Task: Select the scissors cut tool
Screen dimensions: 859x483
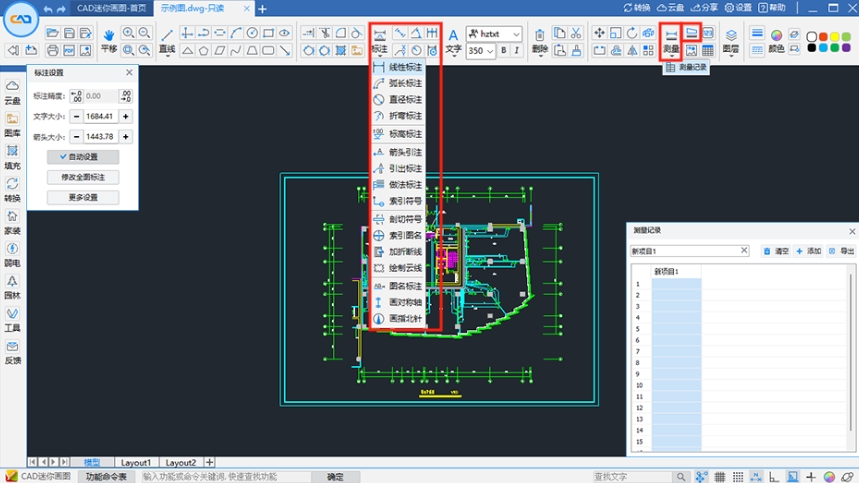Action: tap(576, 33)
